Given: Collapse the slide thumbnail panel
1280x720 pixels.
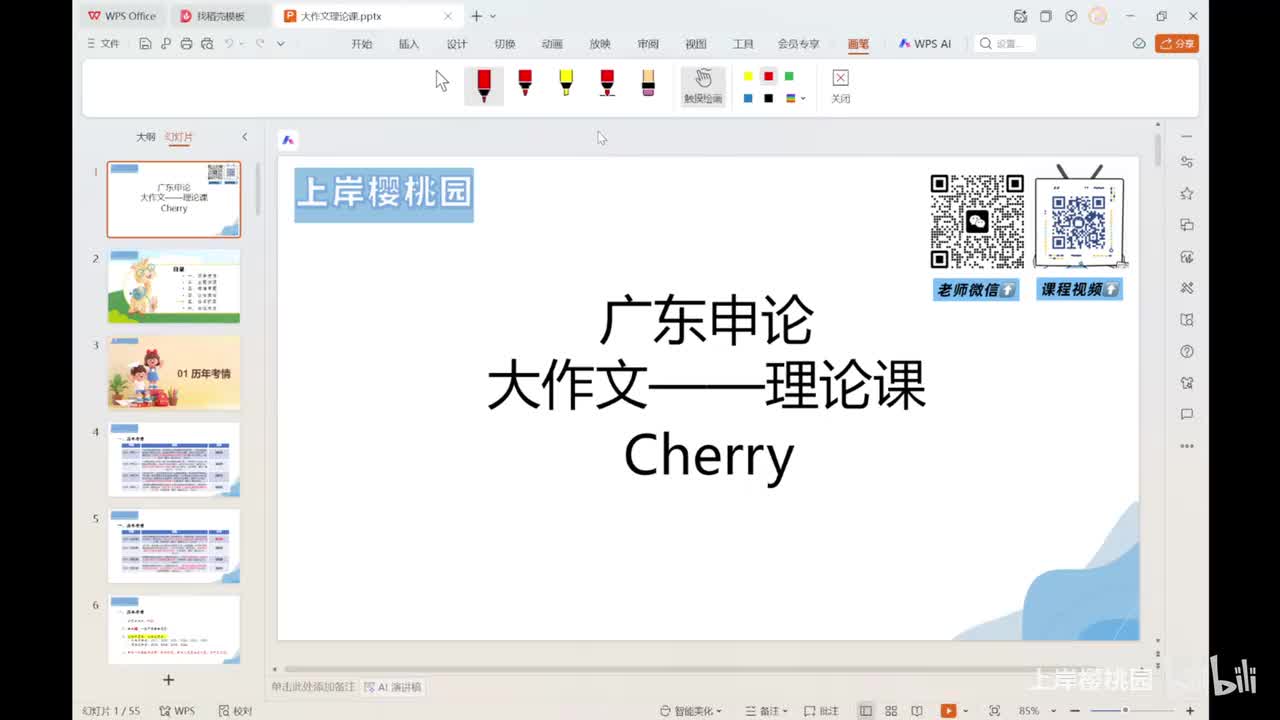Looking at the screenshot, I should 244,137.
